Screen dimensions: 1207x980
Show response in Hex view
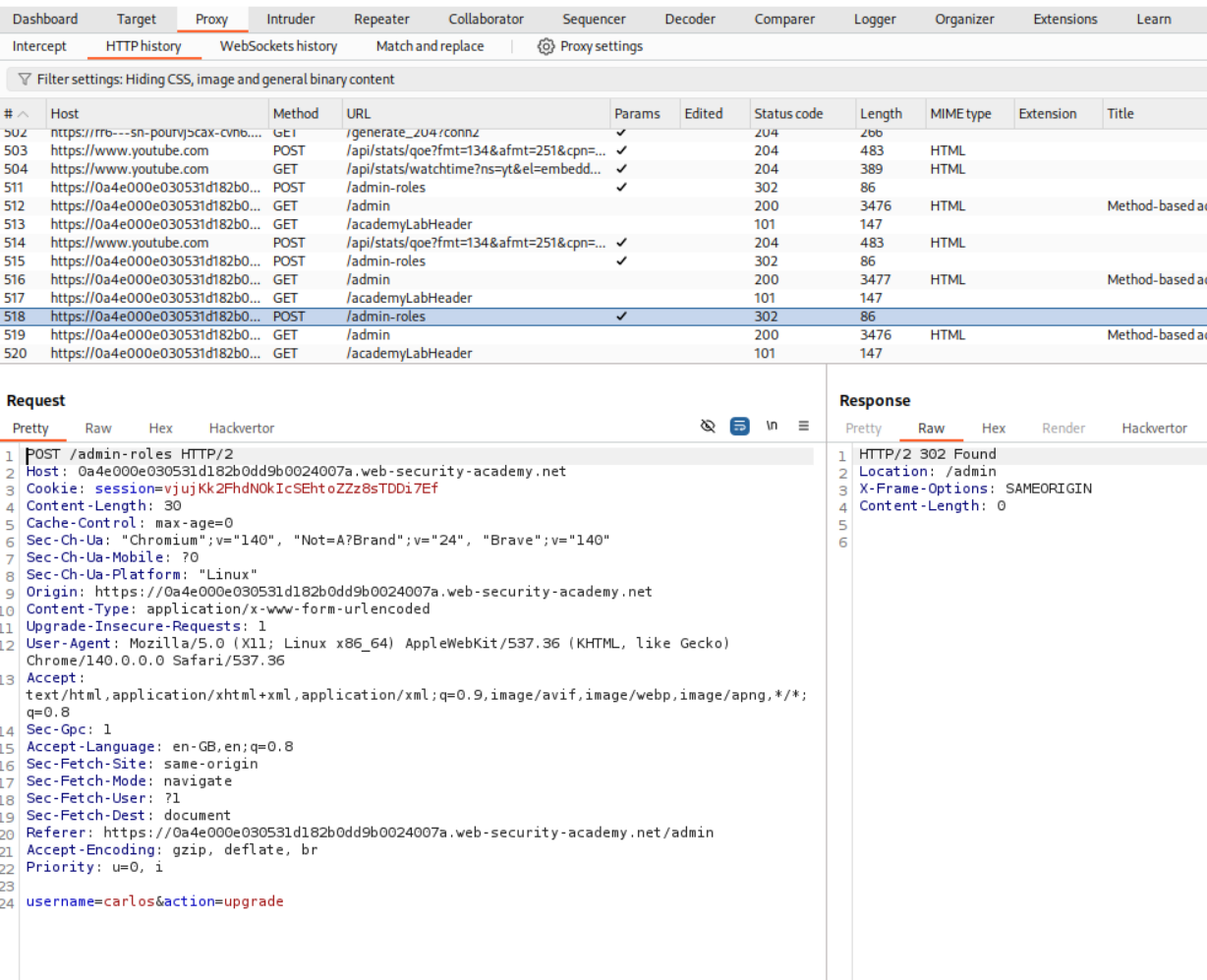tap(993, 429)
